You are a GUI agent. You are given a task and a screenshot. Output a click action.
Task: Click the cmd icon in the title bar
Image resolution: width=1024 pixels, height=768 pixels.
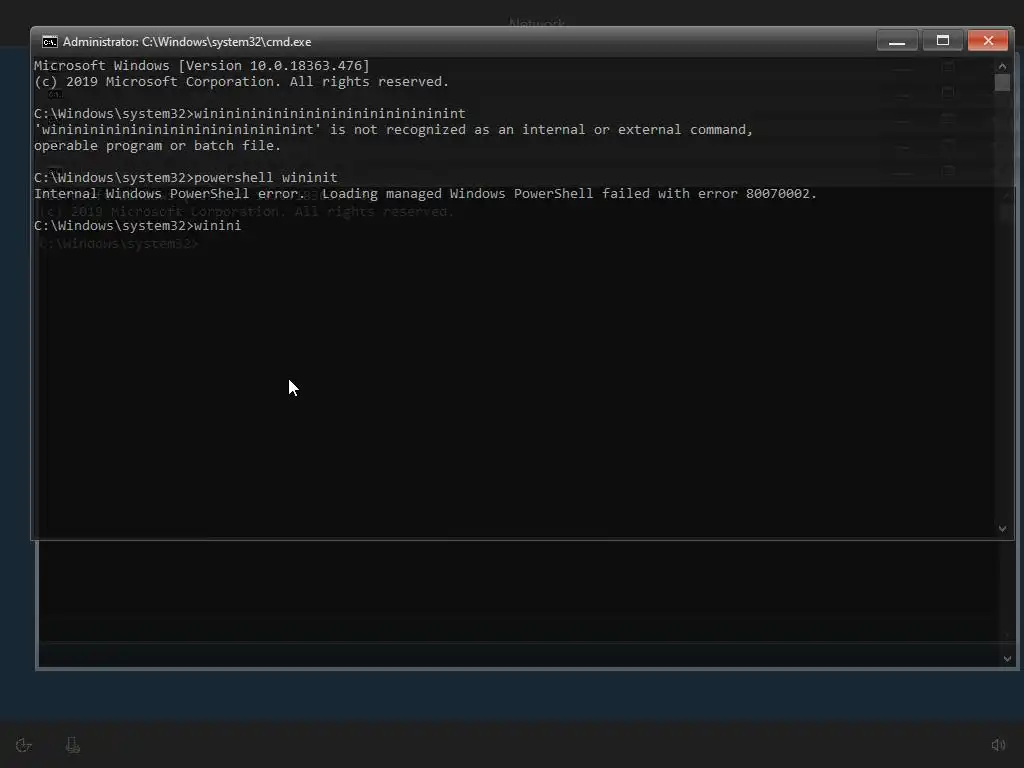(50, 42)
